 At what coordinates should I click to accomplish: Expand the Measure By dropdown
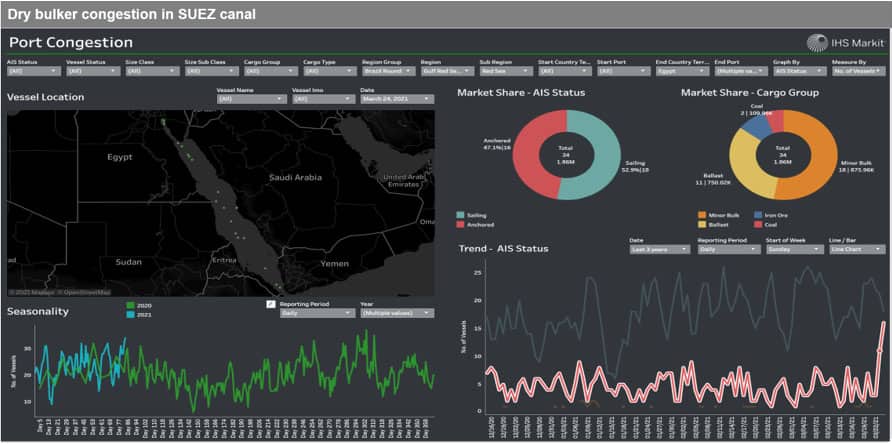point(857,72)
